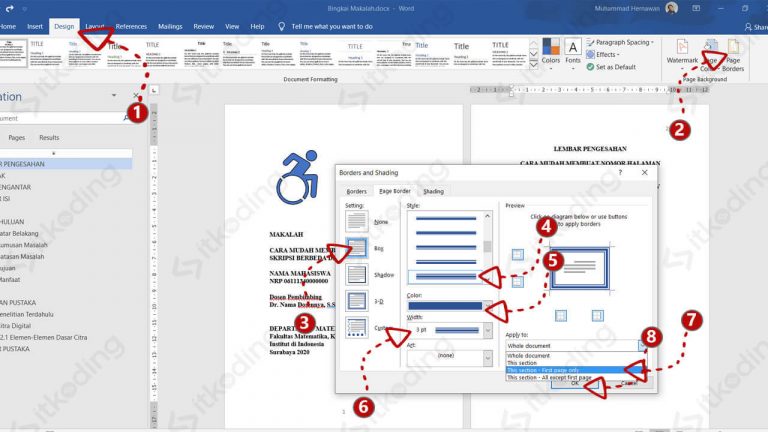Show Results tab in Navigation pane
The image size is (768, 432).
pos(49,138)
